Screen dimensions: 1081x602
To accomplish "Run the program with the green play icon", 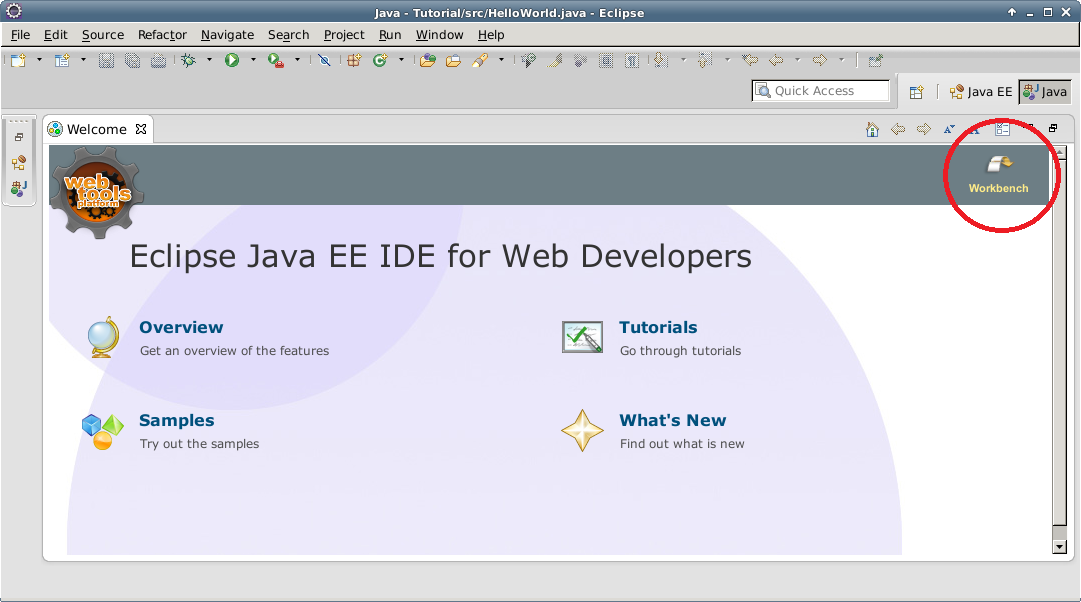I will pos(232,61).
